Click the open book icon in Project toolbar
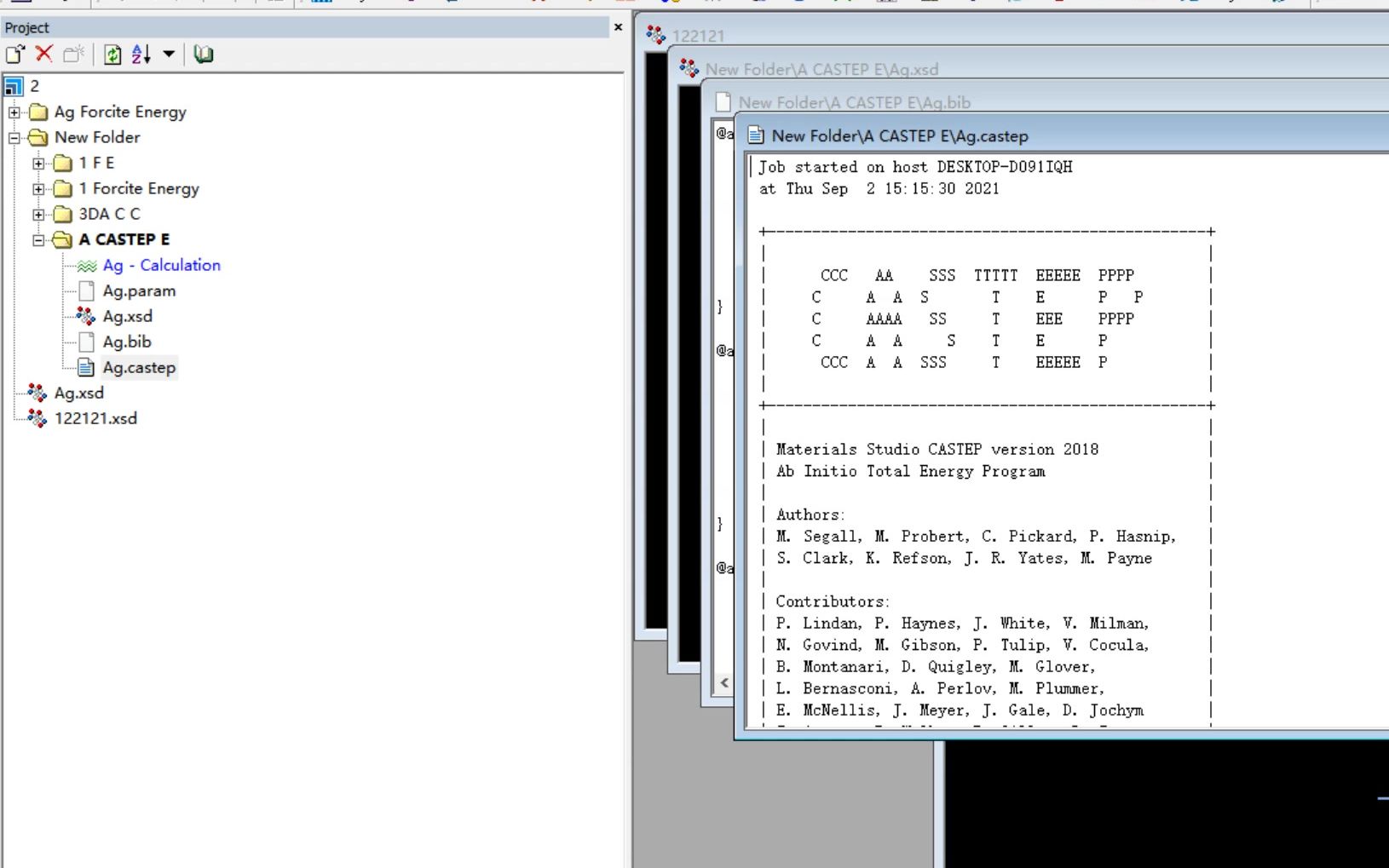This screenshot has height=868, width=1389. point(204,55)
